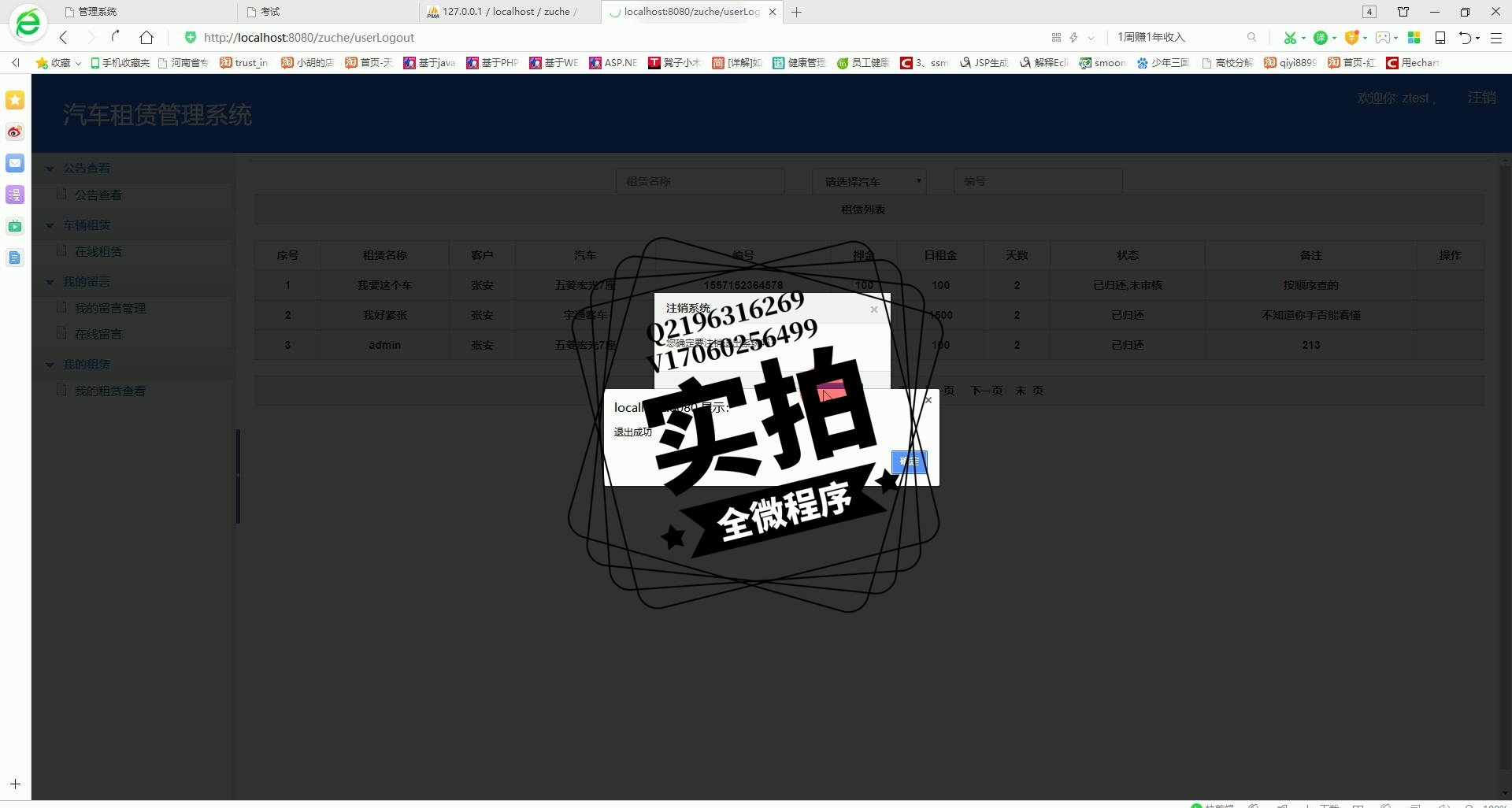Open the browser hamburger menu
Image resolution: width=1512 pixels, height=808 pixels.
coord(1496,37)
